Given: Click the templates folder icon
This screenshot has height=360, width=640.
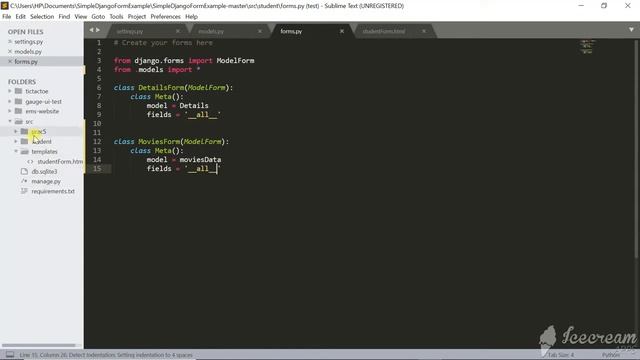Looking at the screenshot, I should (24, 151).
